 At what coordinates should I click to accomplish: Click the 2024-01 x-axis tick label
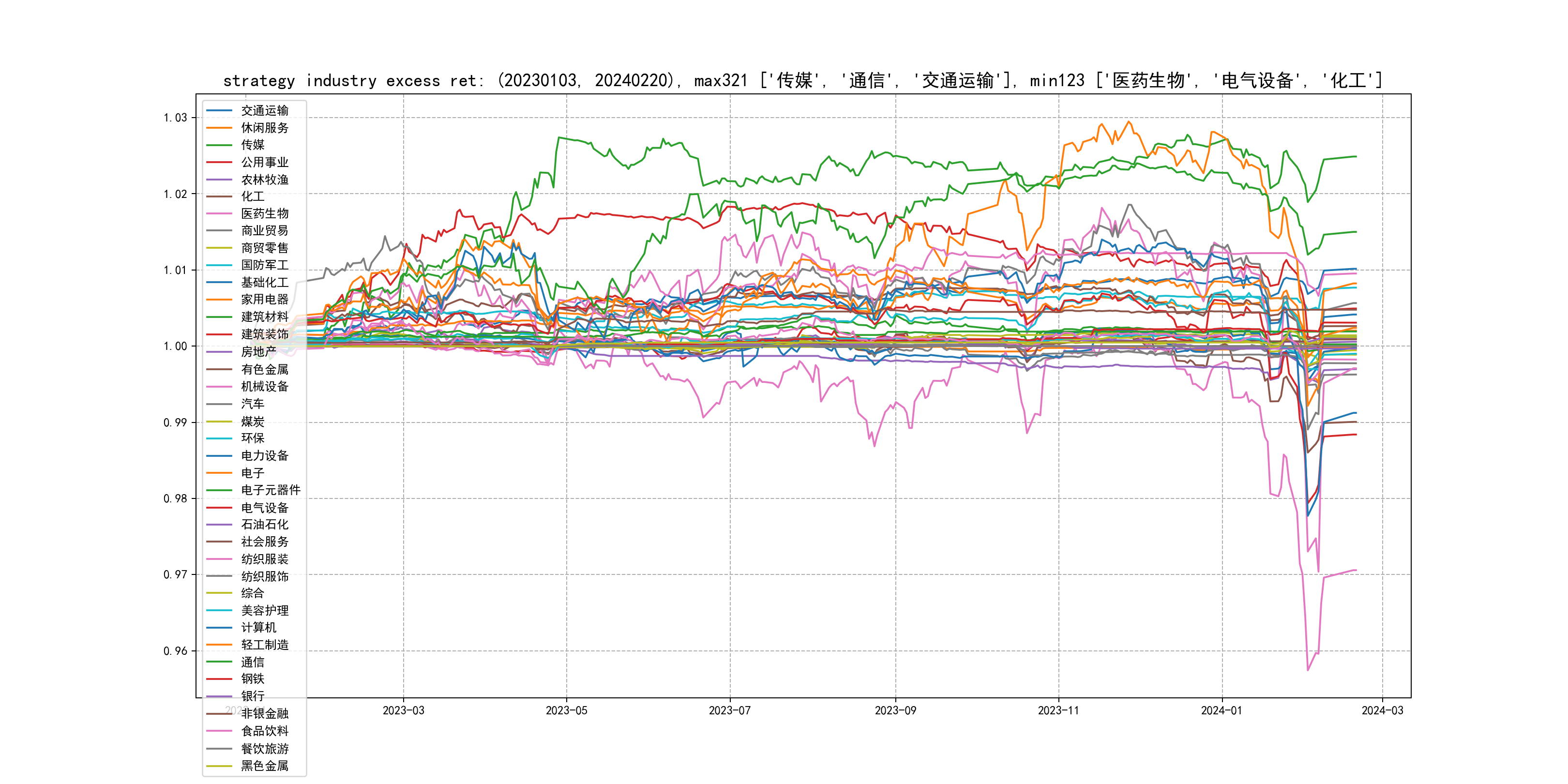1221,710
